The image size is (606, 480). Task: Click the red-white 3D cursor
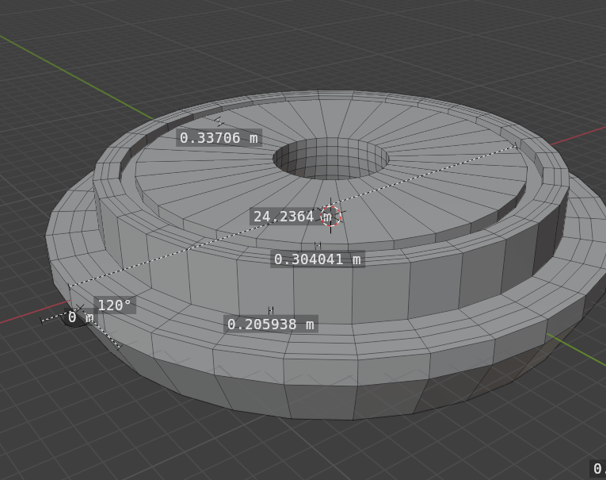click(331, 216)
